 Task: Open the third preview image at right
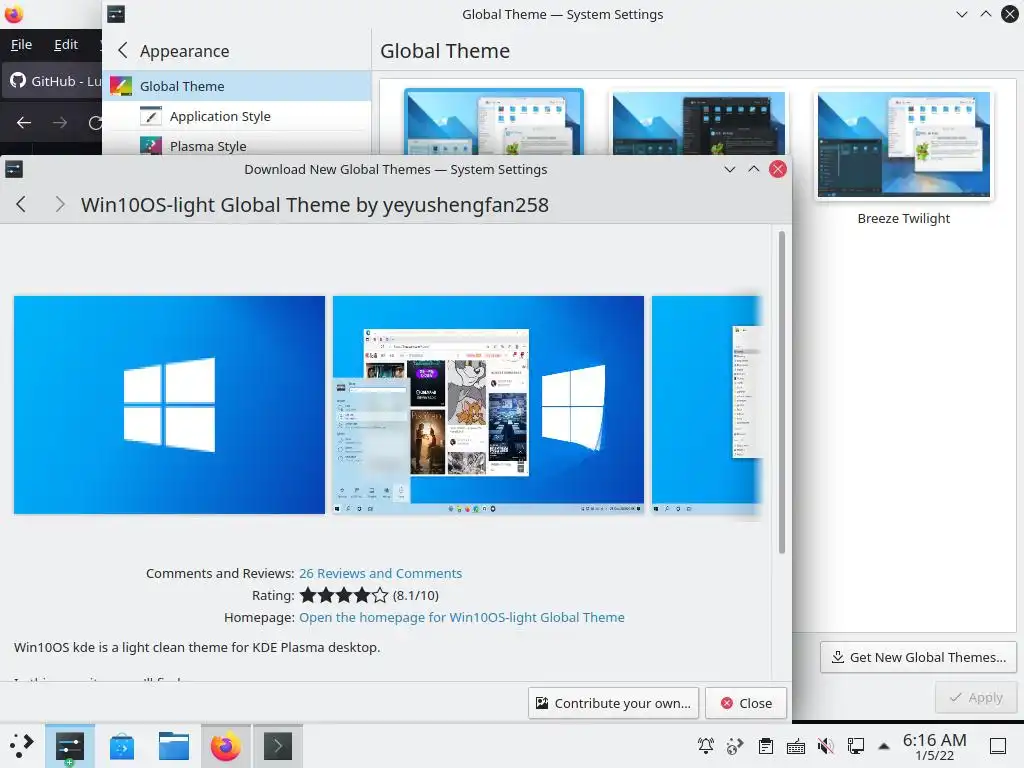(x=707, y=405)
